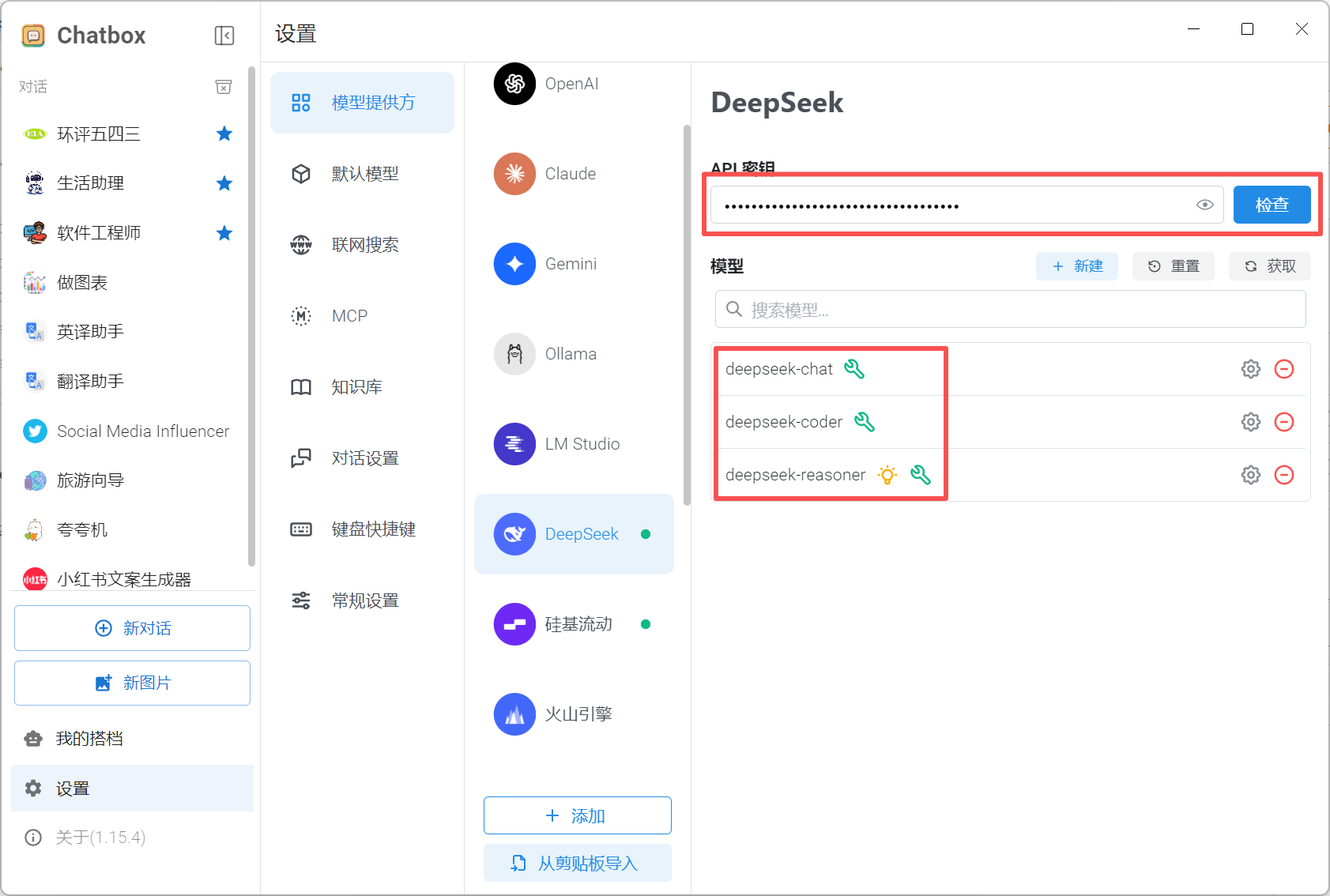Switch to the 联网搜索 settings tab
Screen dimensions: 1330x896
pos(364,245)
